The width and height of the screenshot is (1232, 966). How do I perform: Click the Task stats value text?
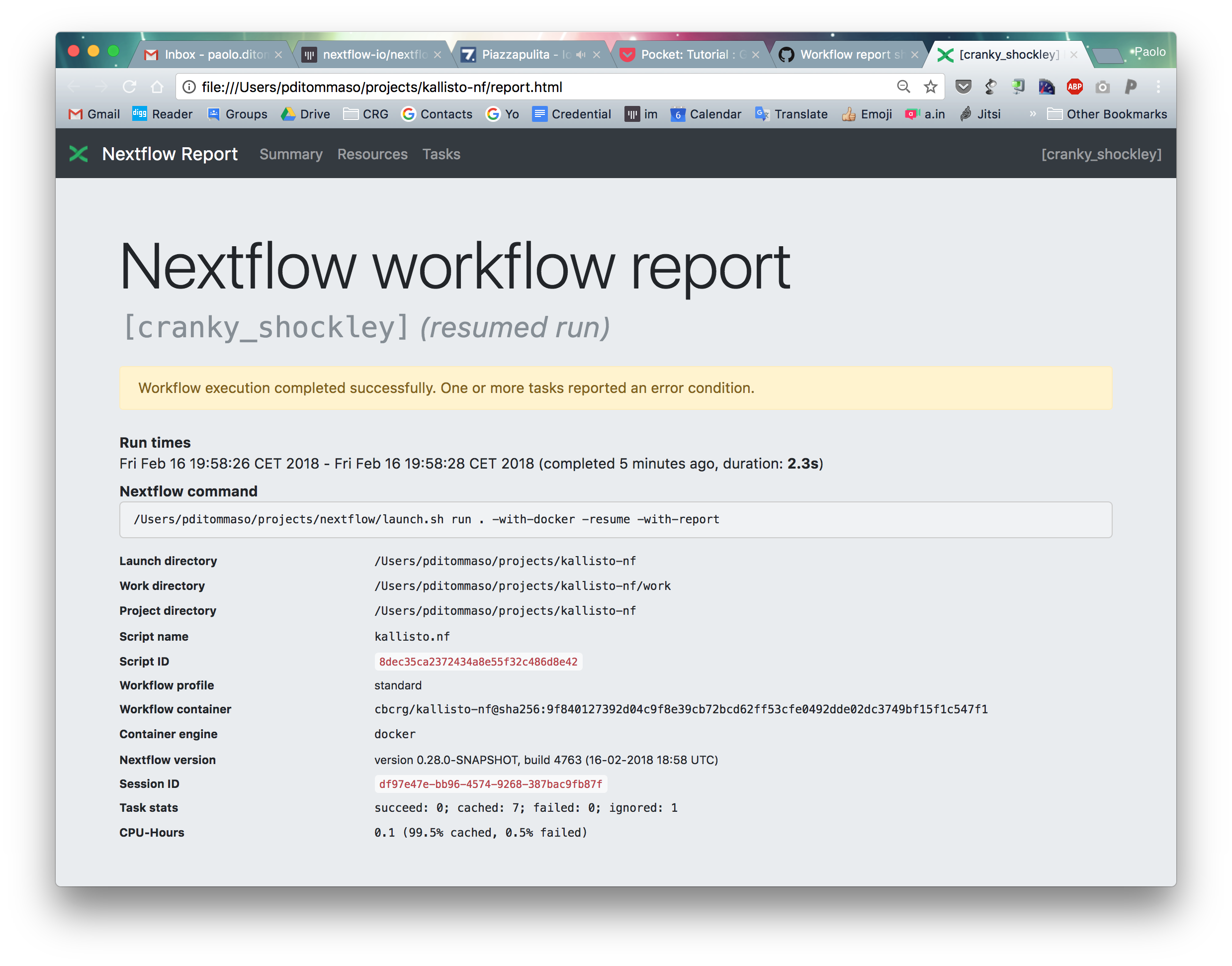point(526,808)
